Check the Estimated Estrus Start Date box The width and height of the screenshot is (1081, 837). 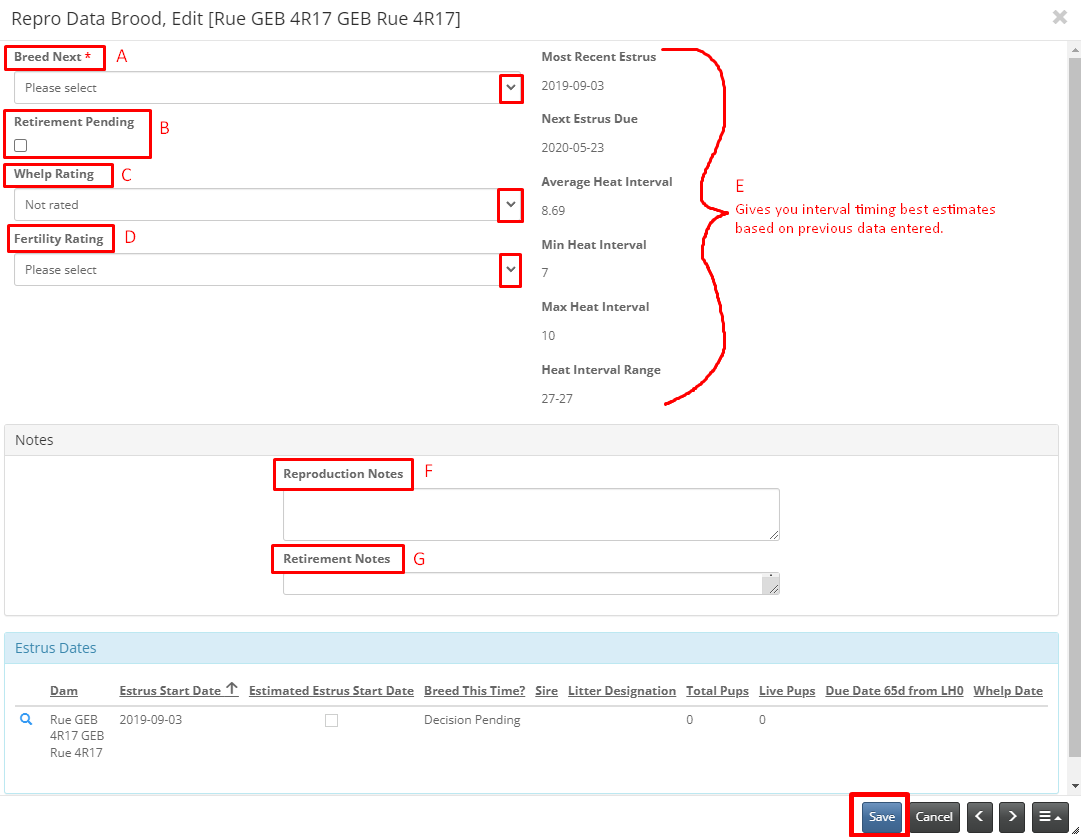[331, 720]
